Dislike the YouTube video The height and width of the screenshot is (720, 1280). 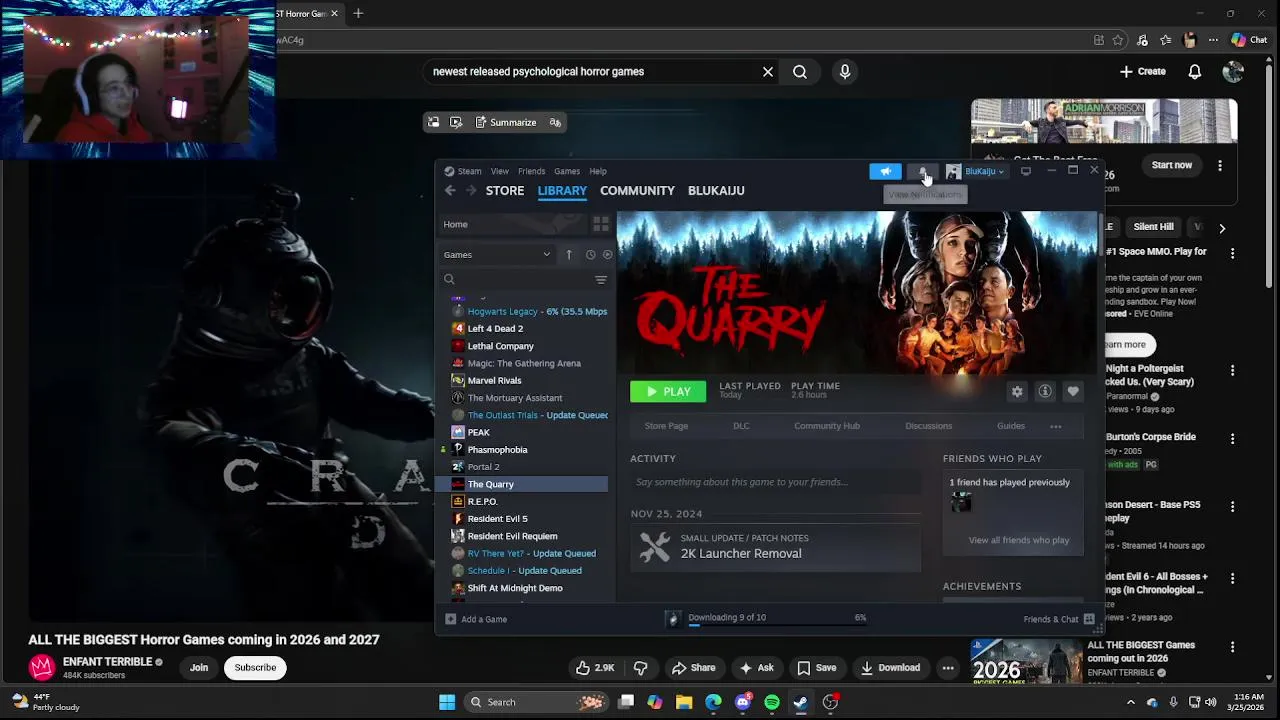[641, 668]
